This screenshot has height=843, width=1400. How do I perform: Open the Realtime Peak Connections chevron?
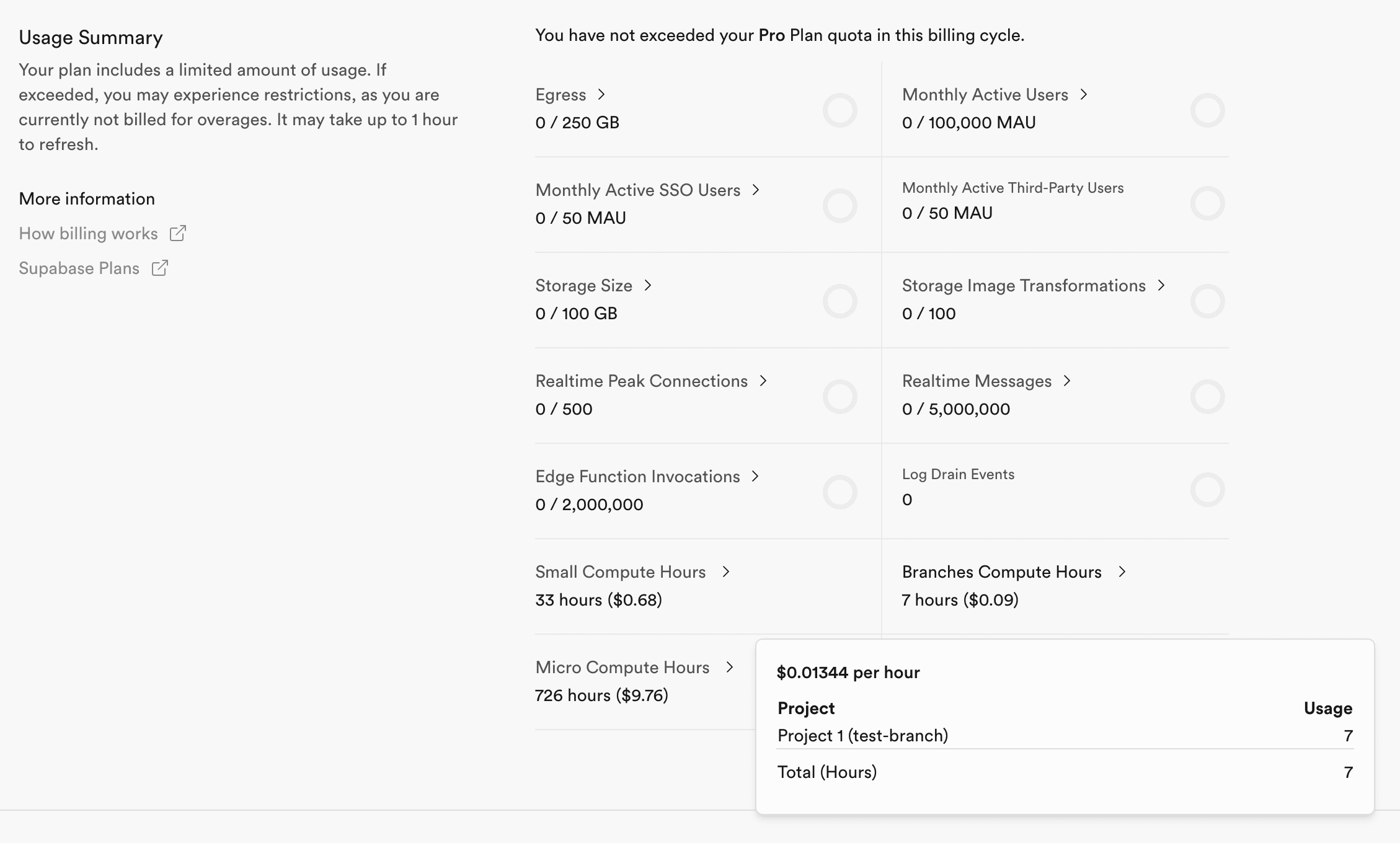tap(763, 381)
